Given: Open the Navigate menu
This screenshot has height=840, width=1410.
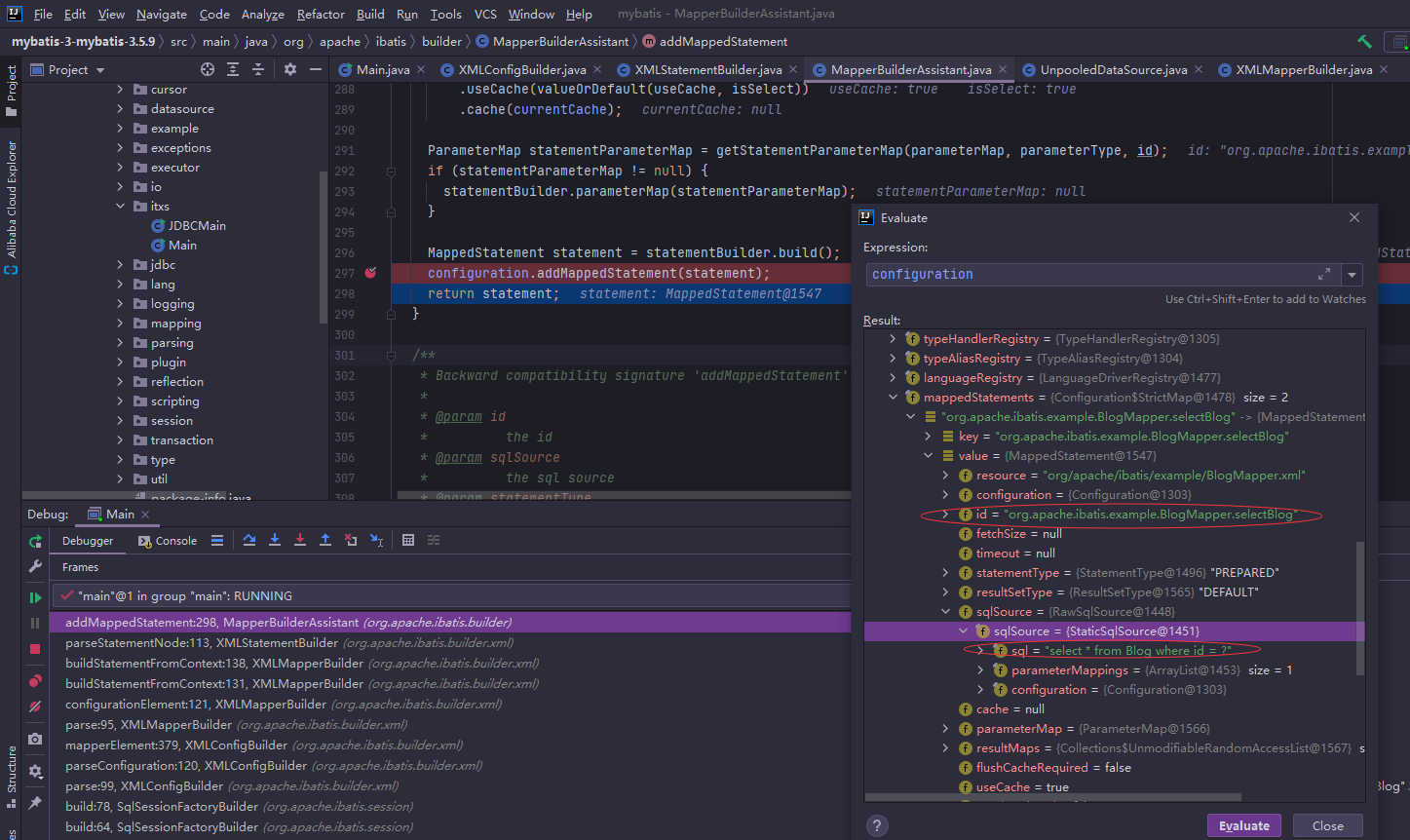Looking at the screenshot, I should (x=162, y=14).
